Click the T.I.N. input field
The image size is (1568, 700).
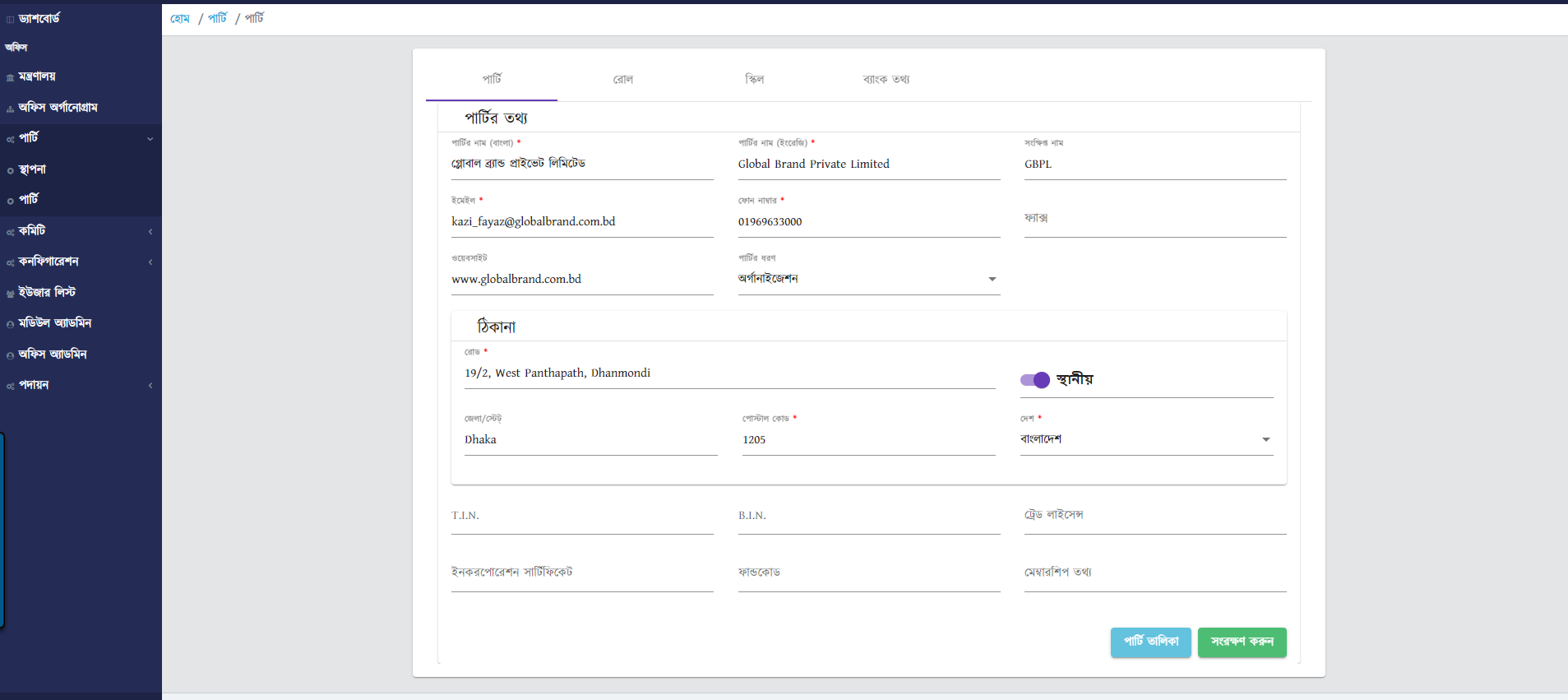click(x=582, y=516)
